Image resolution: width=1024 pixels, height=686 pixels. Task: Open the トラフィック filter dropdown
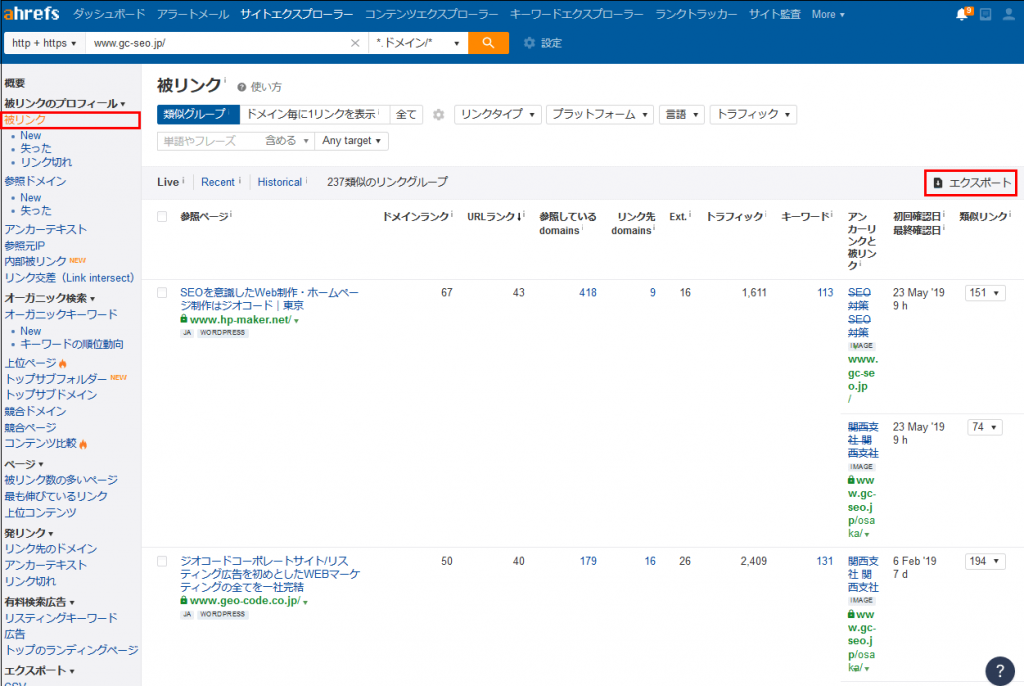[x=753, y=114]
